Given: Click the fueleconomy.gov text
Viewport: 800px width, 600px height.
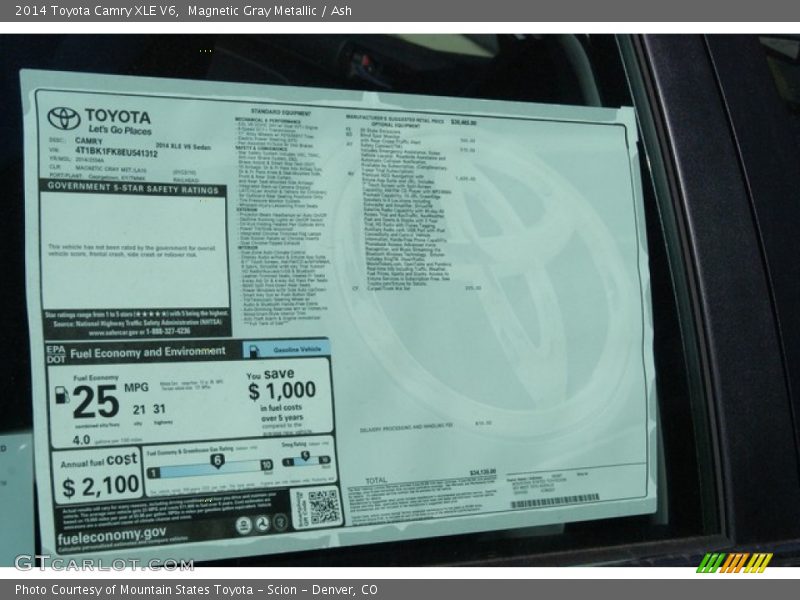Looking at the screenshot, I should click(x=112, y=536).
